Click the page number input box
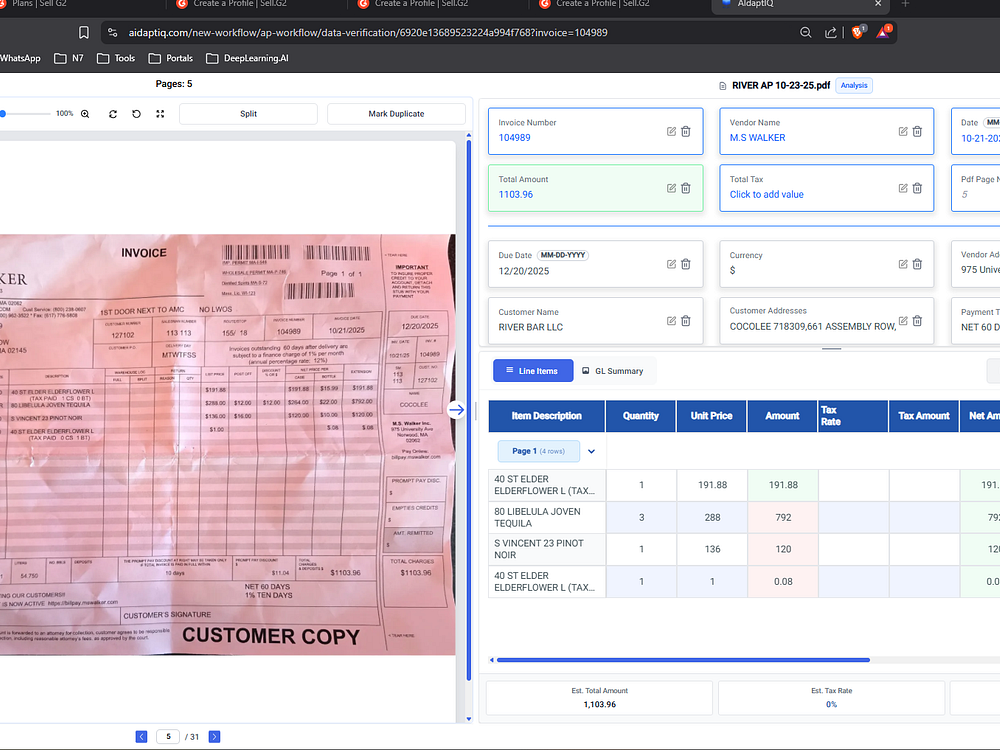Viewport: 1000px width, 750px height. (168, 737)
